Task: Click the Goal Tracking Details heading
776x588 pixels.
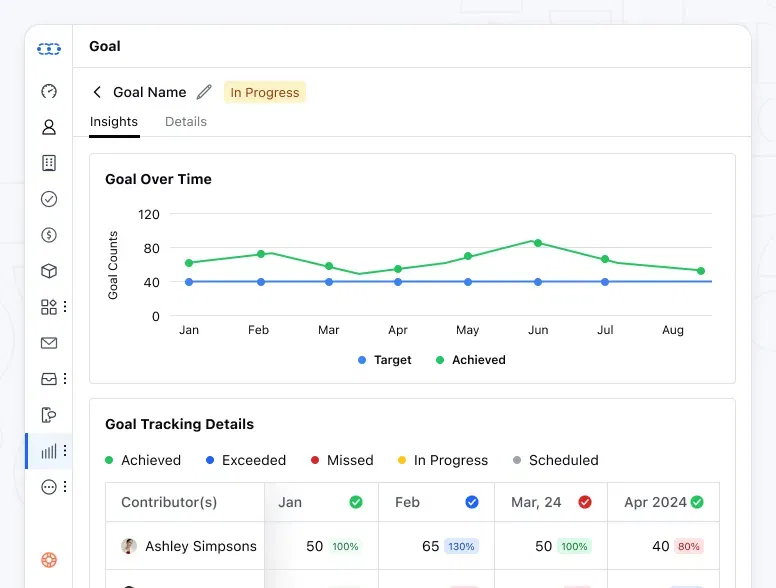Action: (179, 424)
